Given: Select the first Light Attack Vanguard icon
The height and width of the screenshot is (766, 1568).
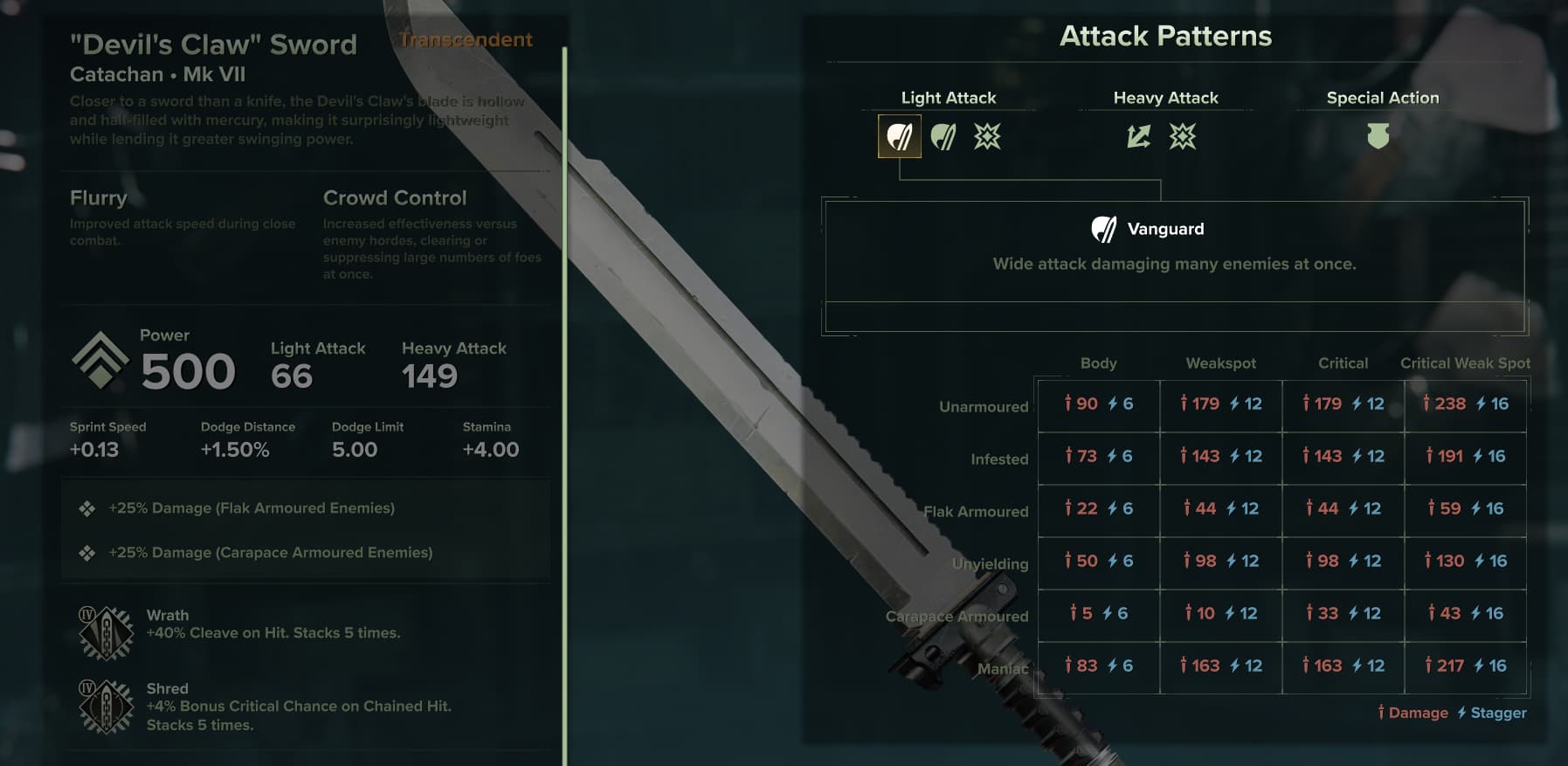Looking at the screenshot, I should tap(900, 136).
